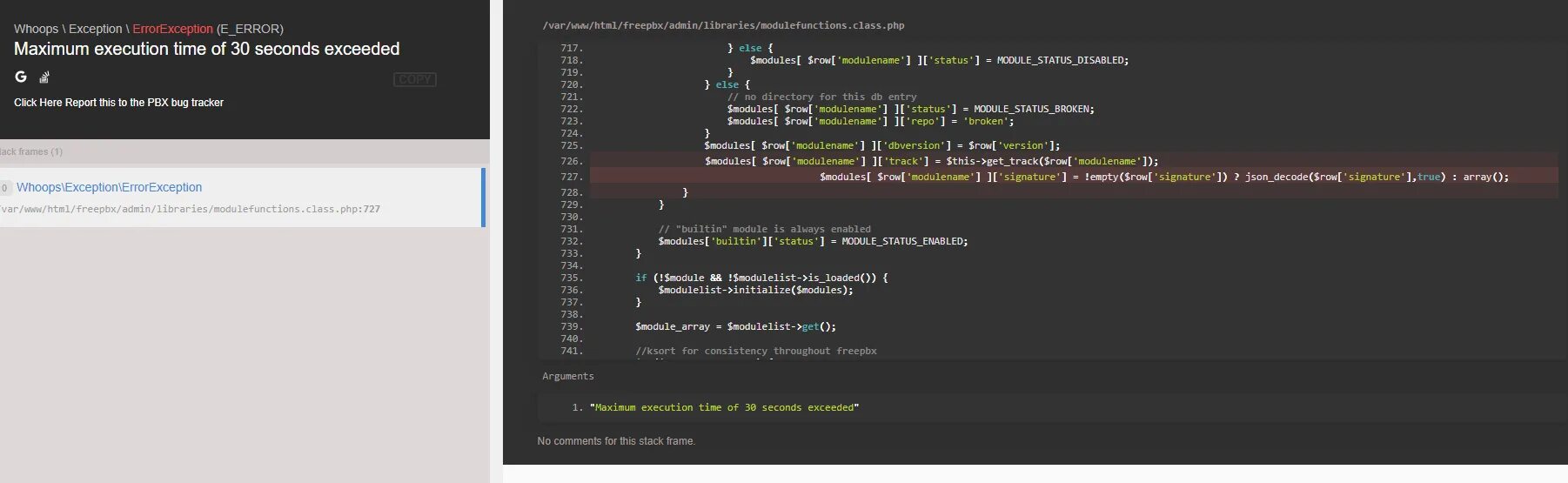This screenshot has height=483, width=1568.
Task: Click the frame number 0 badge
Action: point(4,187)
